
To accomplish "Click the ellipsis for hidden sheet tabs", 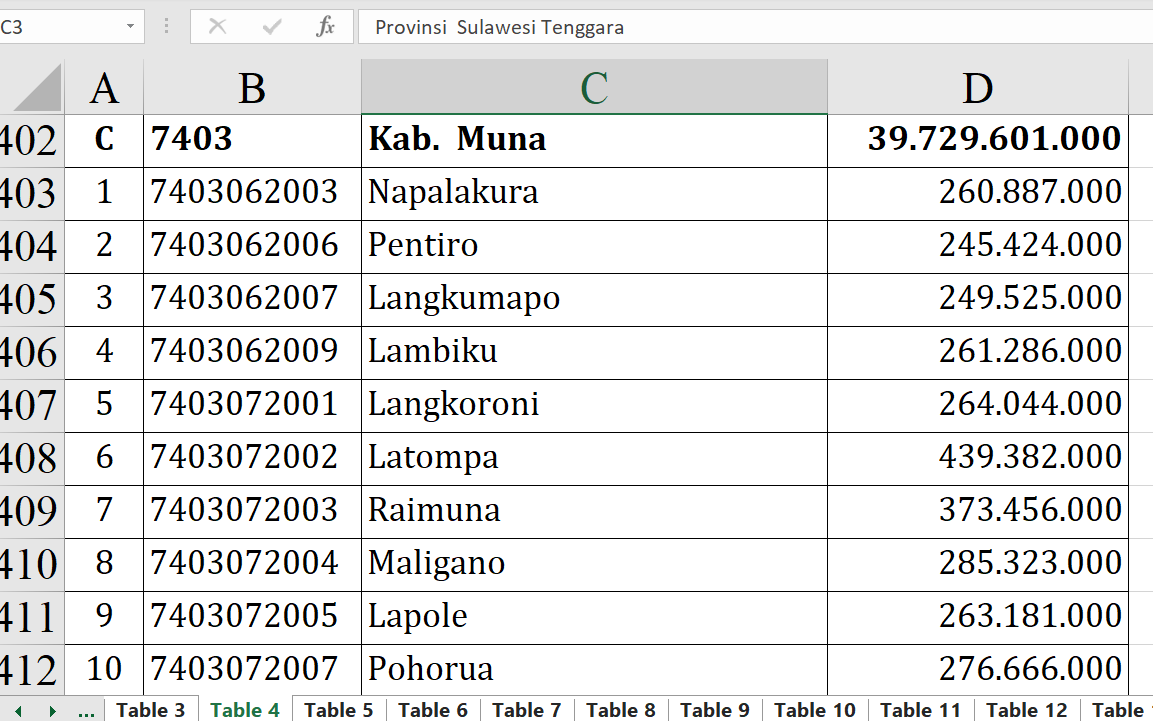I will click(x=86, y=710).
